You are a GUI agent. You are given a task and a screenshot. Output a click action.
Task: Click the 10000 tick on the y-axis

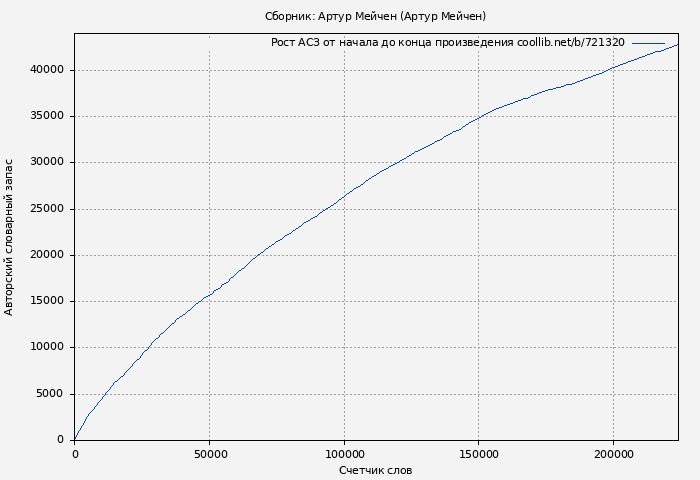(x=47, y=347)
